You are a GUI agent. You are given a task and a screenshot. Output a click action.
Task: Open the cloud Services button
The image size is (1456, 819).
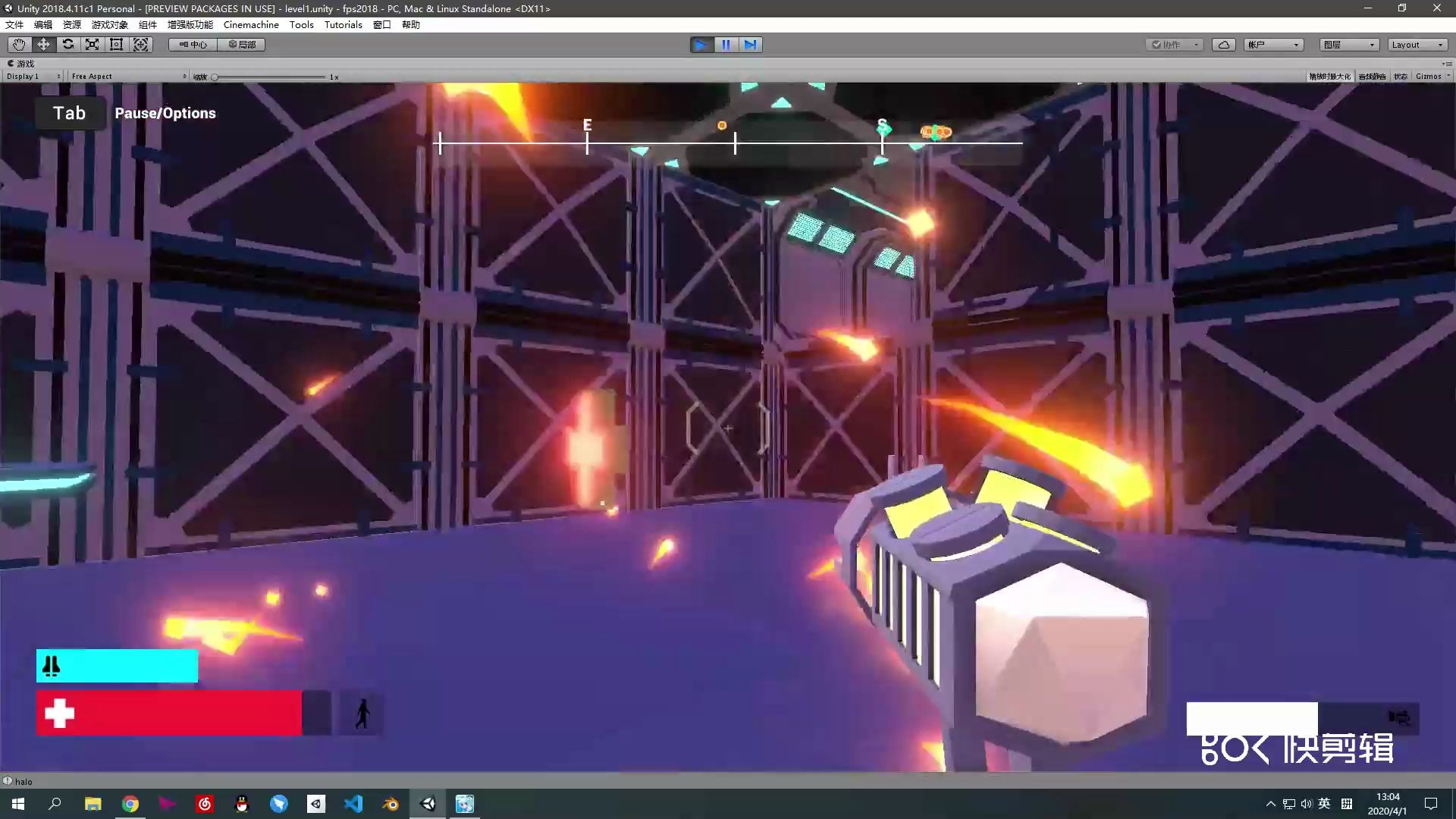[1223, 45]
